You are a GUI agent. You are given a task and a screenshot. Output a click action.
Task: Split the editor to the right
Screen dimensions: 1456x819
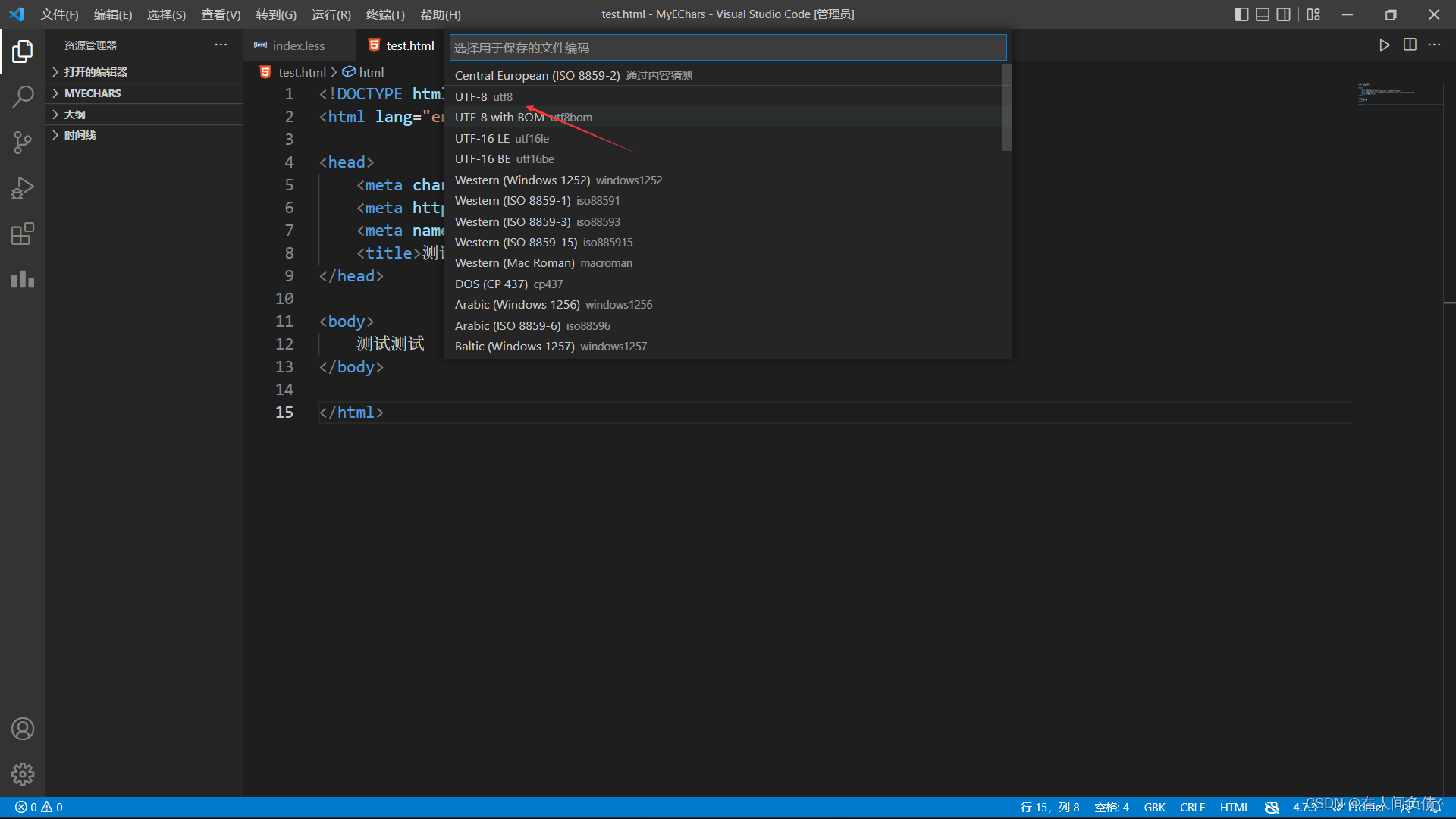(x=1410, y=45)
